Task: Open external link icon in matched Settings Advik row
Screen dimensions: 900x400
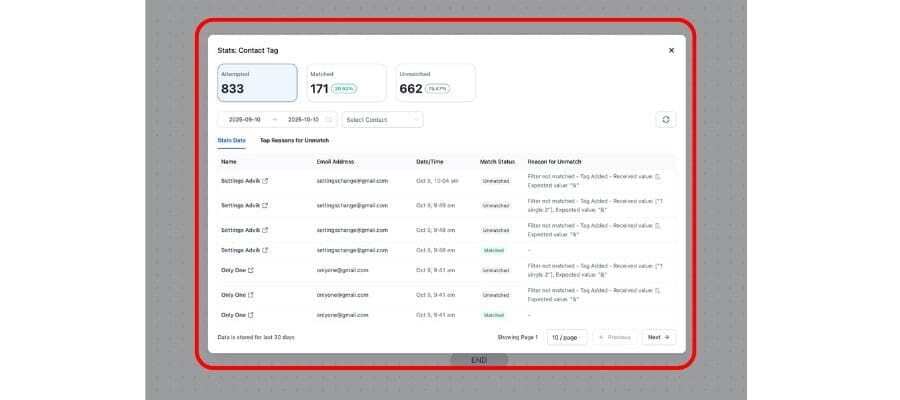Action: [x=265, y=250]
